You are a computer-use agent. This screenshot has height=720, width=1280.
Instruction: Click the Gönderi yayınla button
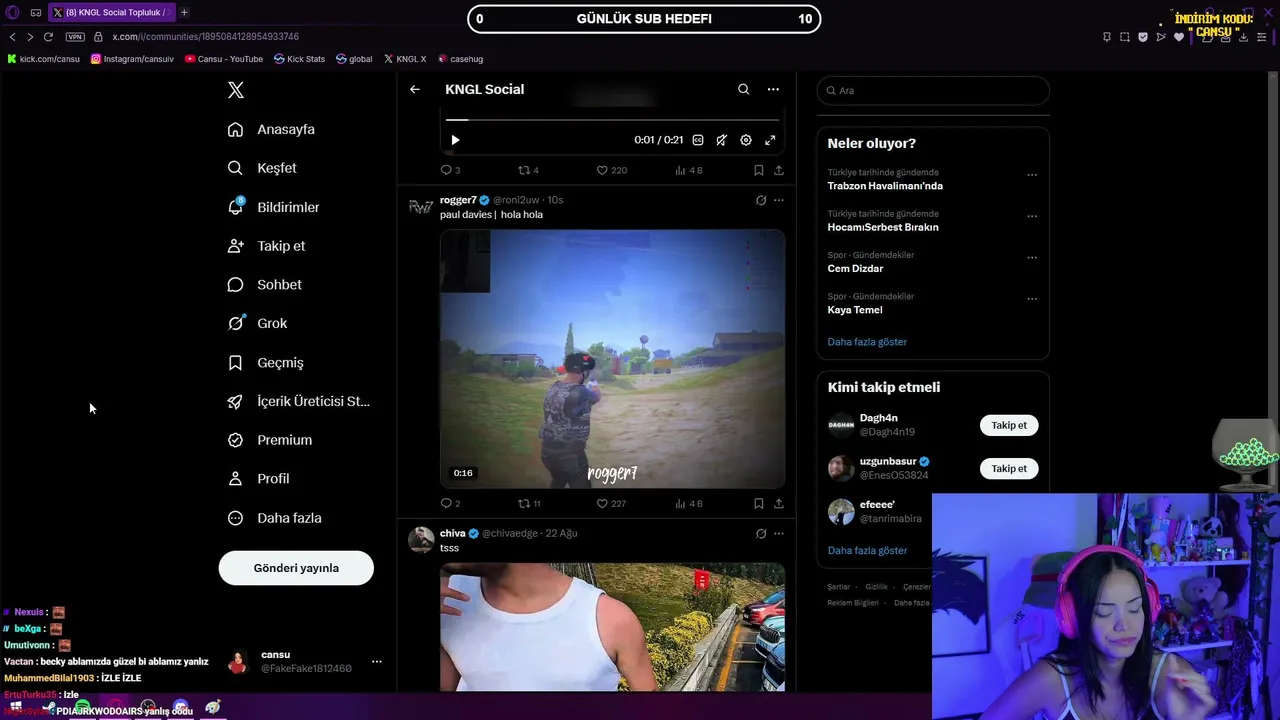click(x=296, y=568)
